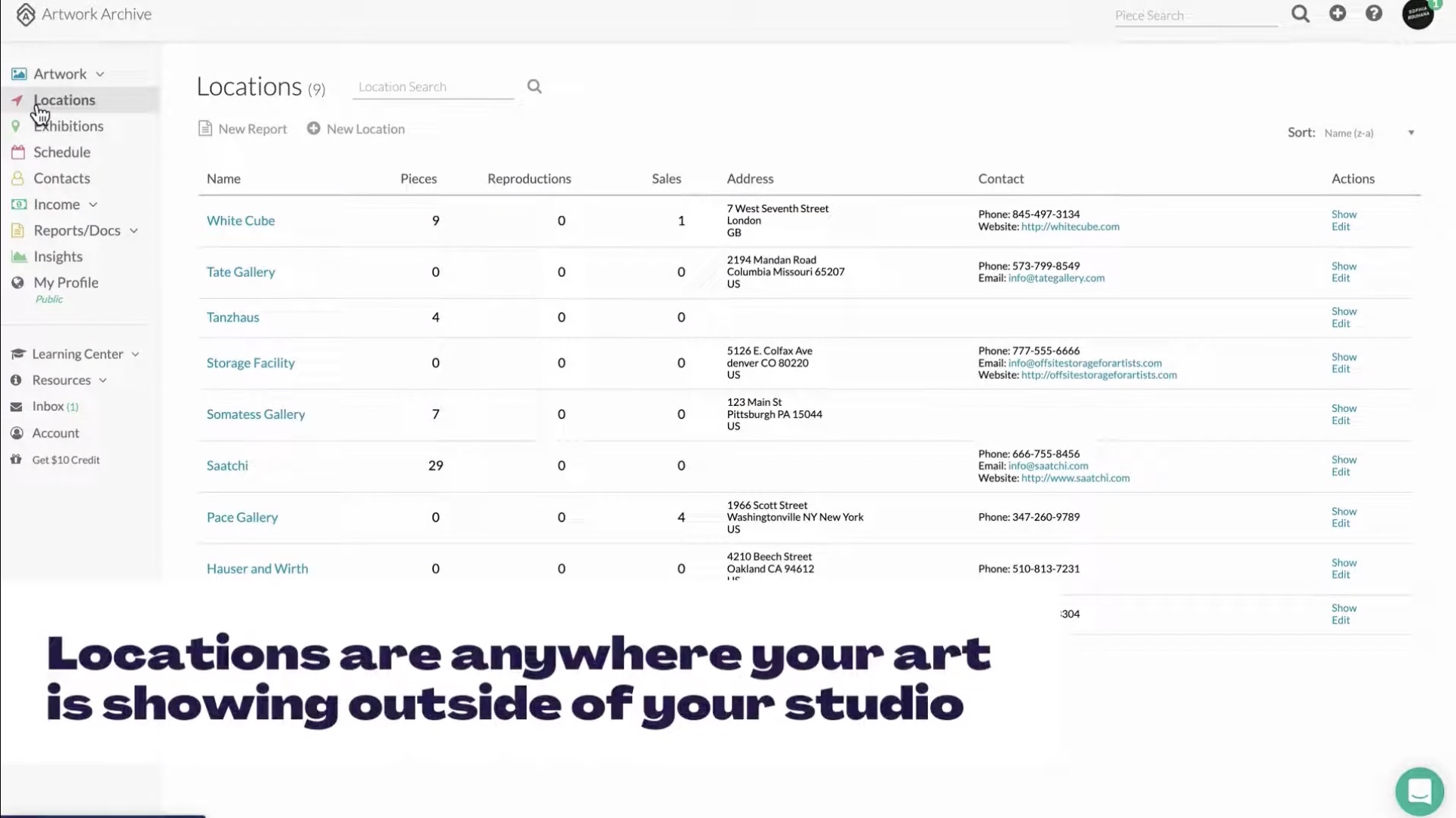This screenshot has width=1456, height=818.
Task: Open the Inbox (1) item
Action: point(55,406)
